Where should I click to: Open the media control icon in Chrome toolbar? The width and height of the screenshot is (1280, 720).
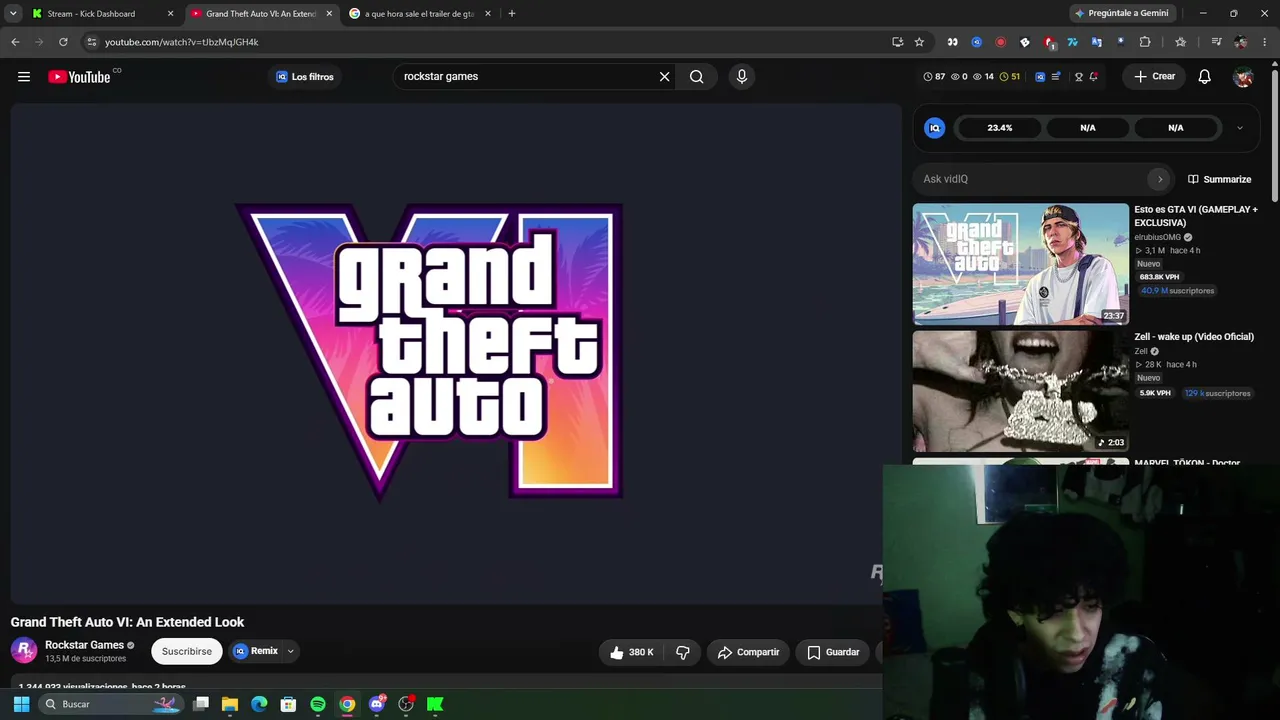coord(1216,42)
